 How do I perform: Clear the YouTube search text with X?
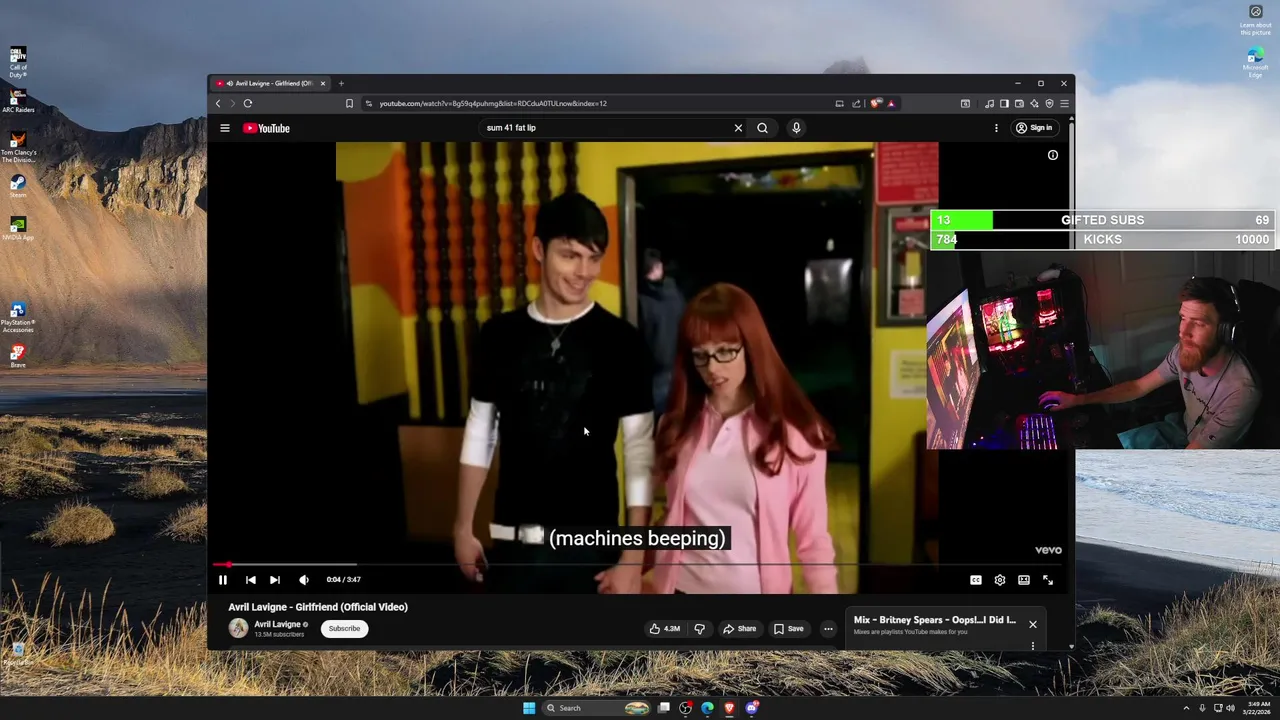click(738, 128)
